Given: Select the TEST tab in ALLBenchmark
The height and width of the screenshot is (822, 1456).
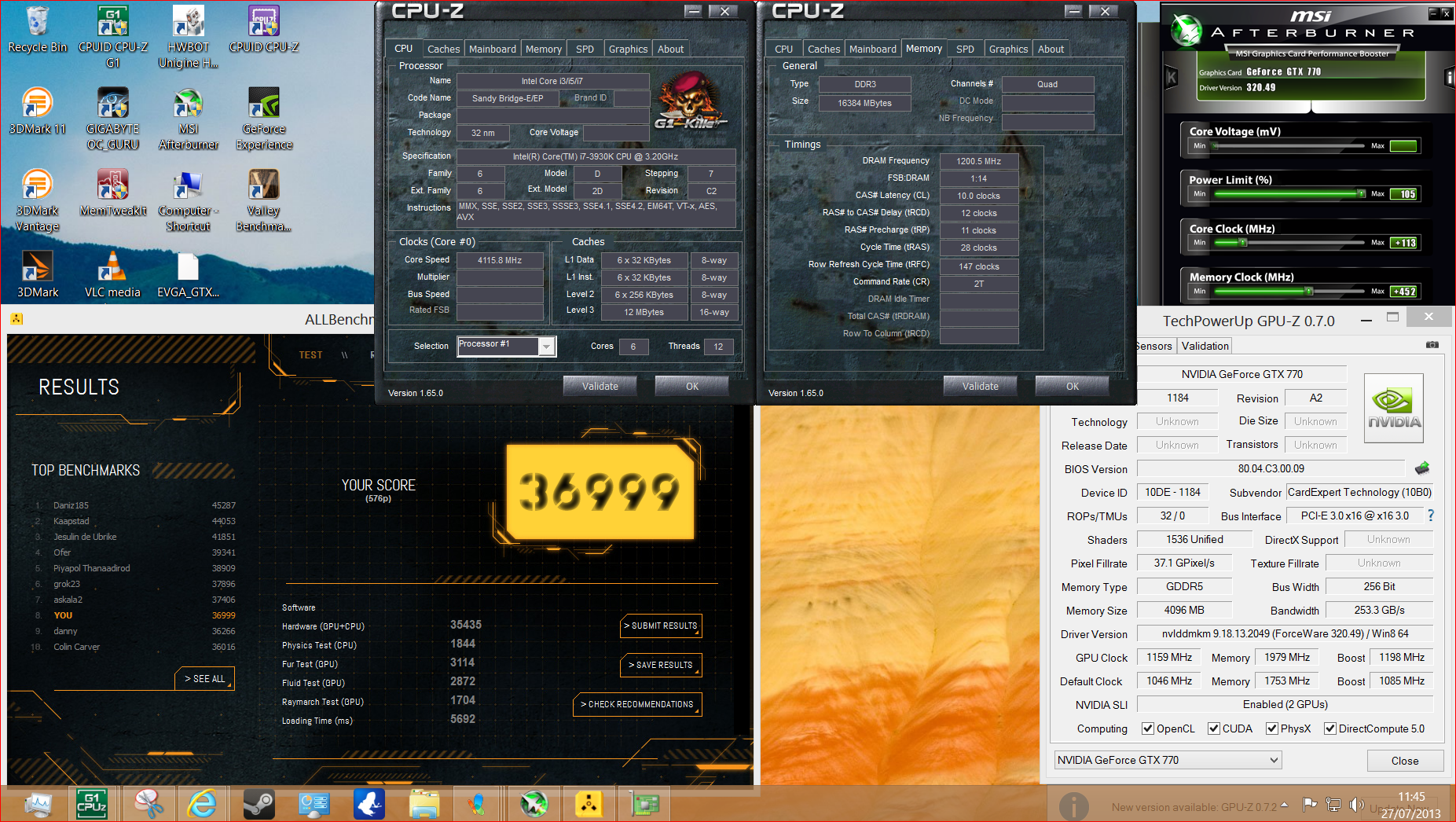Looking at the screenshot, I should [310, 355].
